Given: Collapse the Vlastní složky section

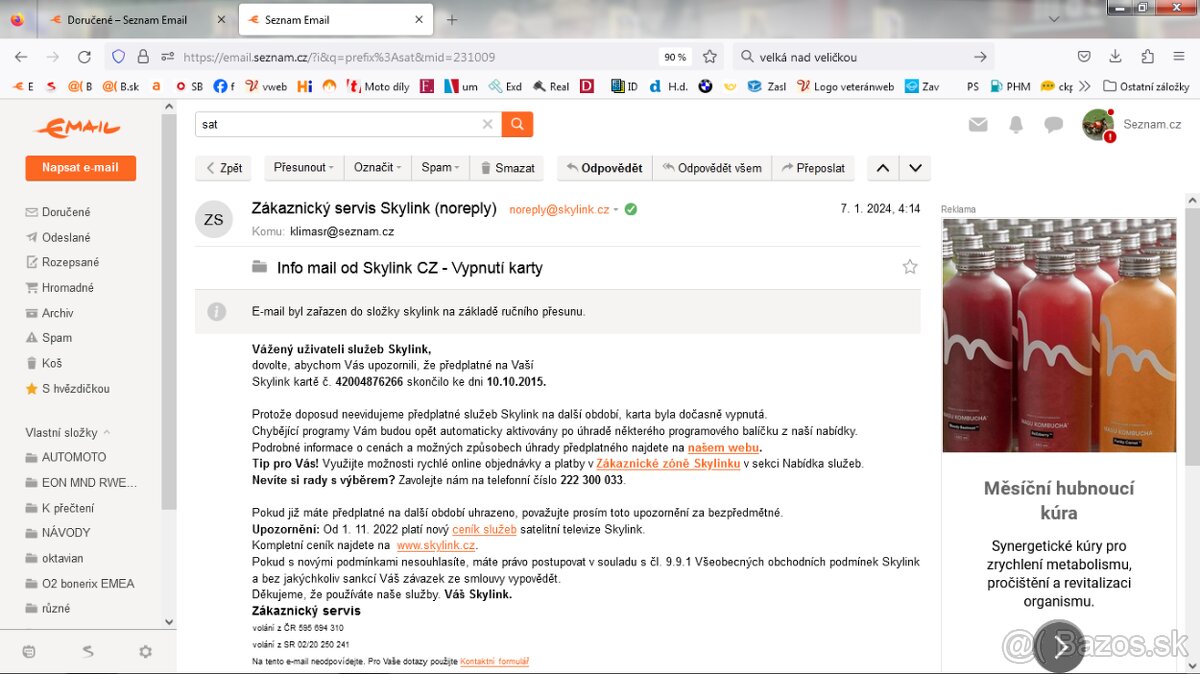Looking at the screenshot, I should pyautogui.click(x=107, y=433).
